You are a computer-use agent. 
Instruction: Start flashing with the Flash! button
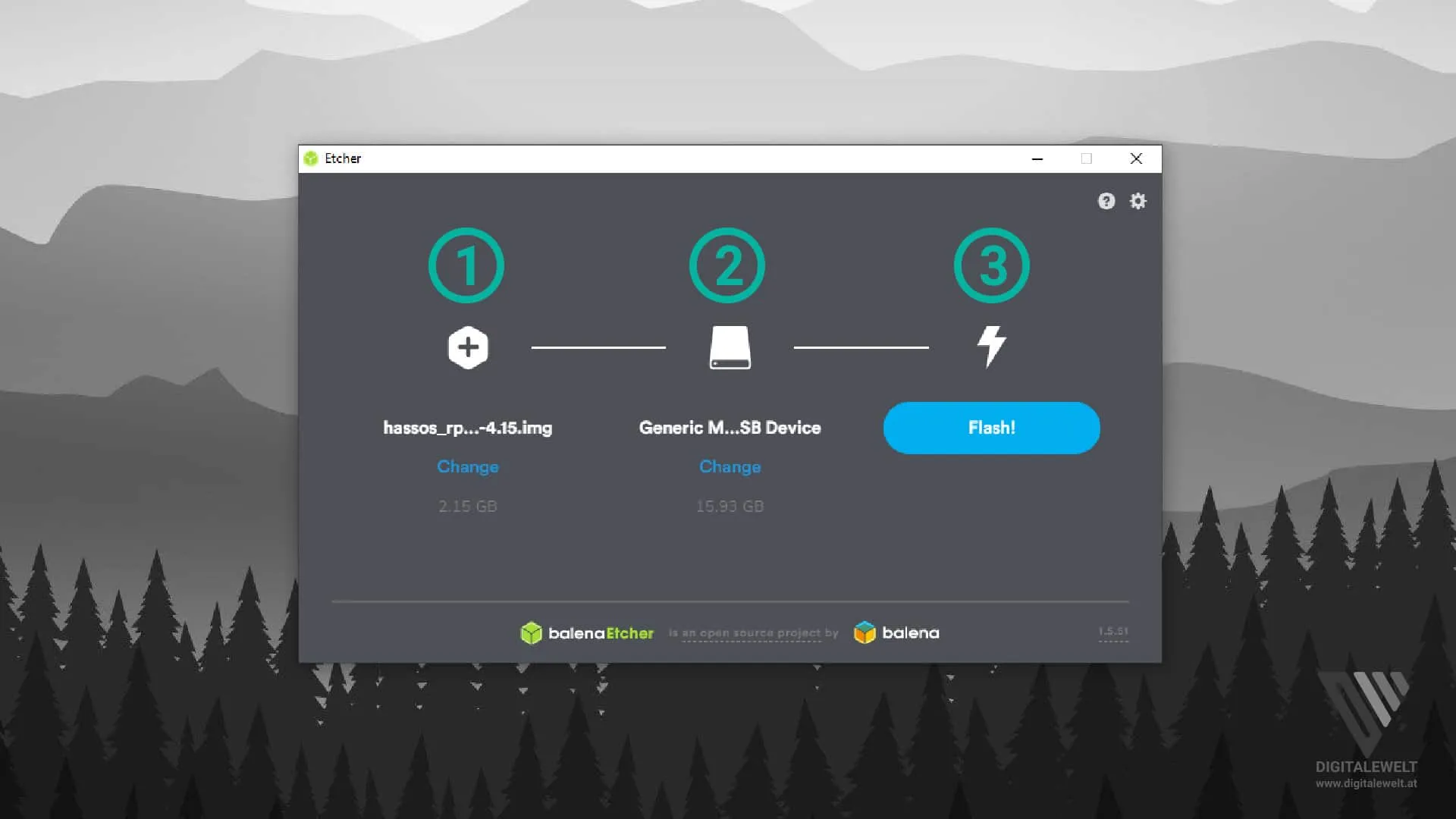pos(991,428)
